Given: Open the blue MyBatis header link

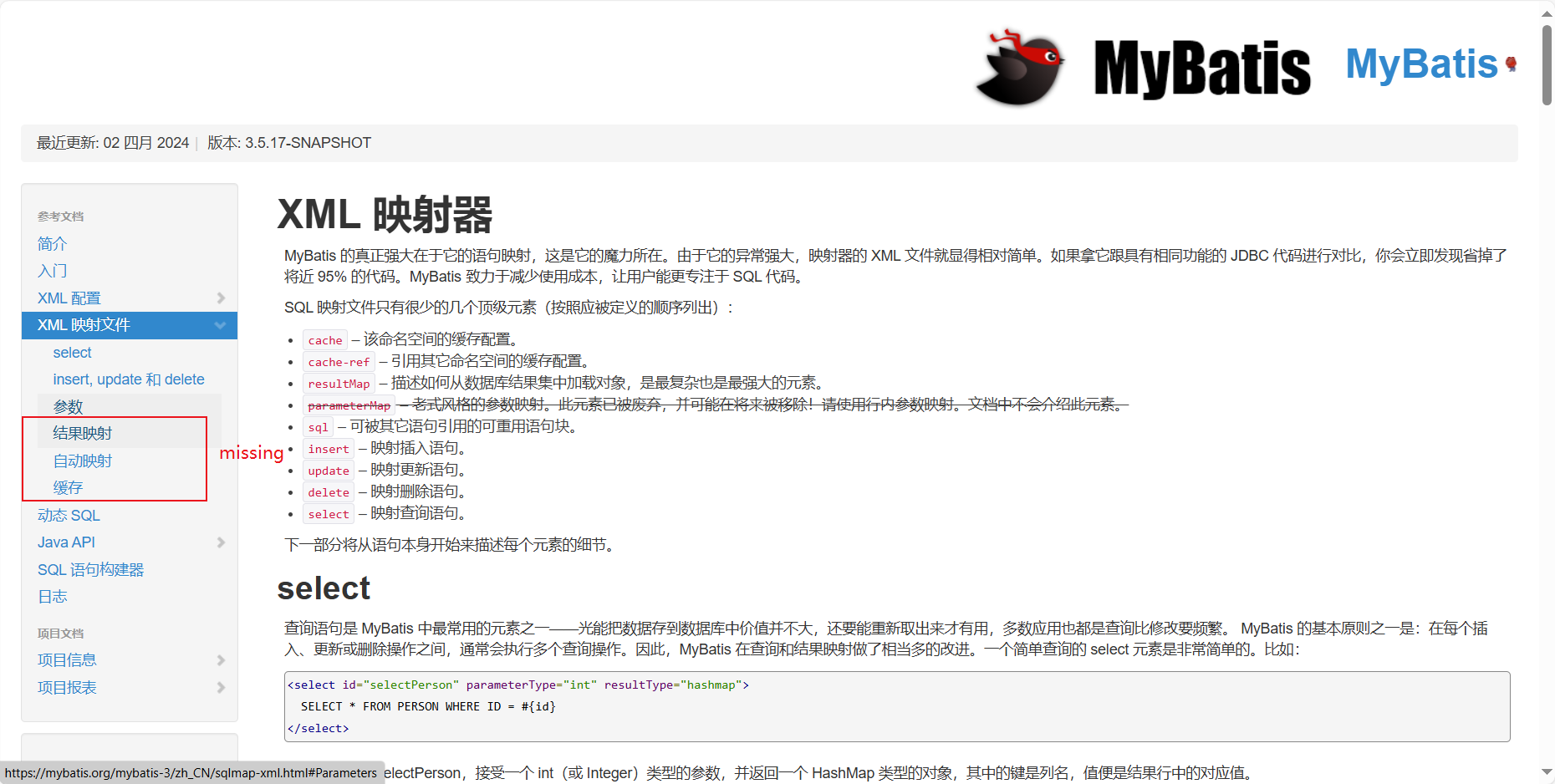Looking at the screenshot, I should click(1421, 64).
